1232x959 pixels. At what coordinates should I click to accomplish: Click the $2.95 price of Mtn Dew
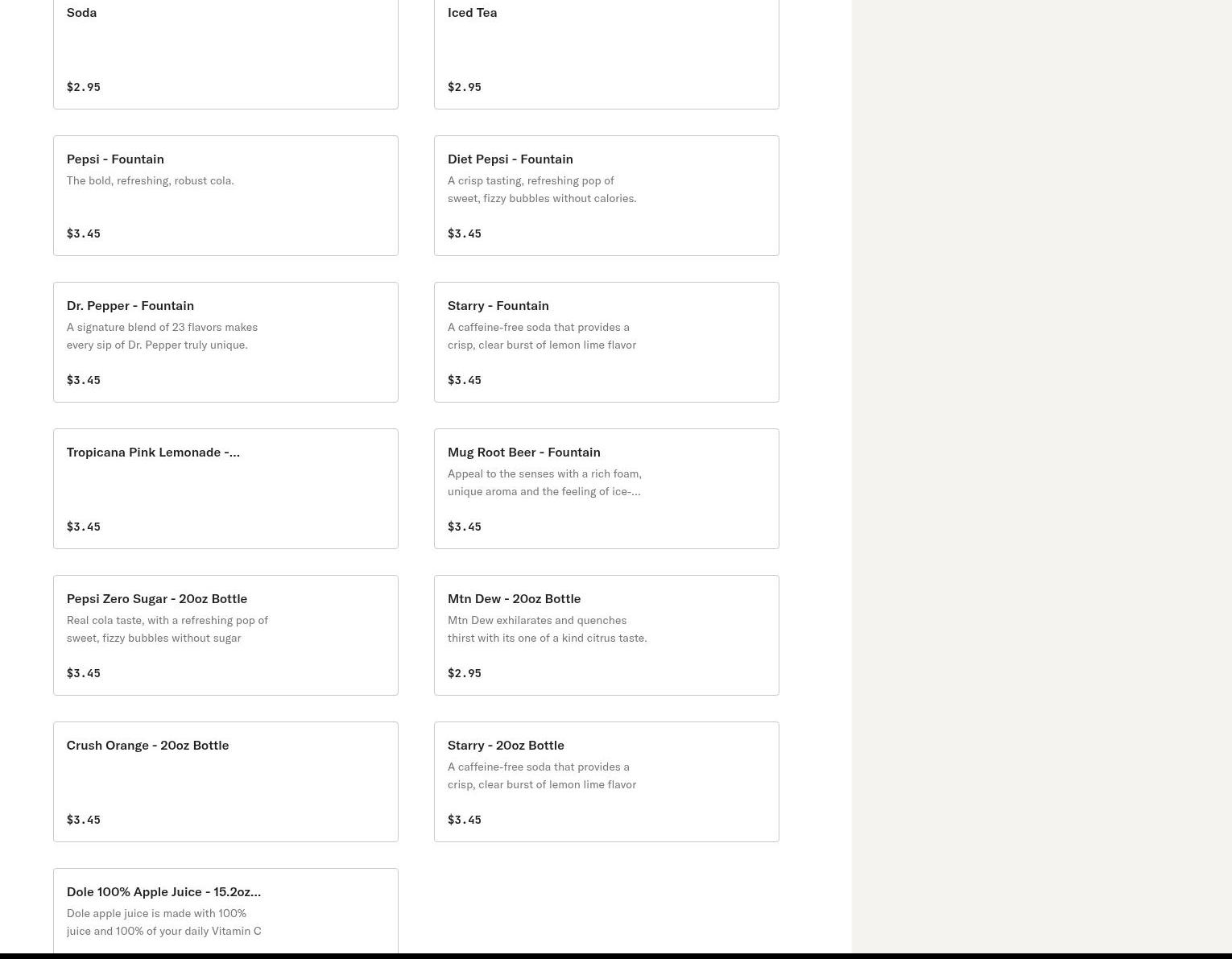(x=465, y=673)
